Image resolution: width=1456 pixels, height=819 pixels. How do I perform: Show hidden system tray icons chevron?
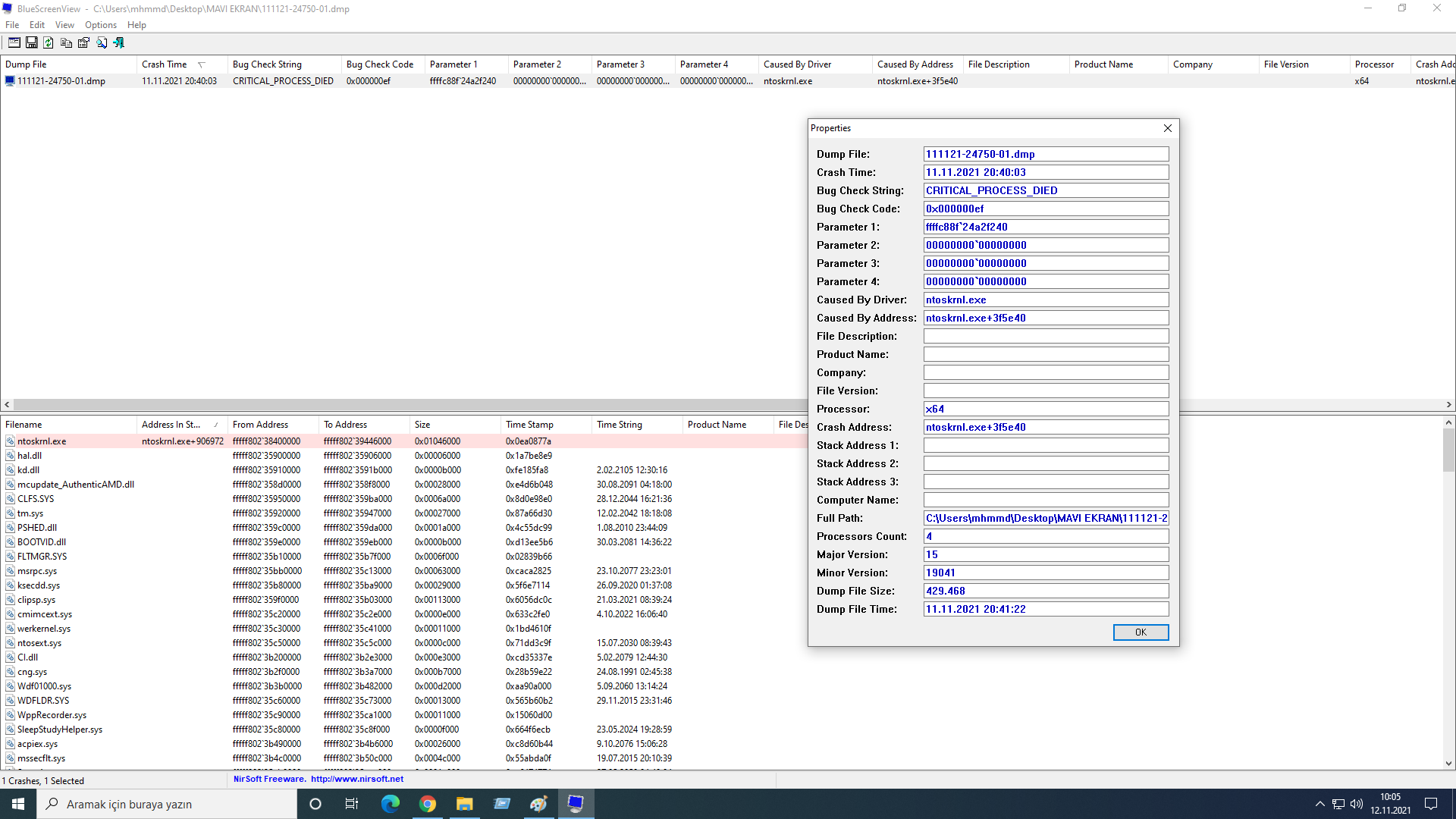point(1319,804)
